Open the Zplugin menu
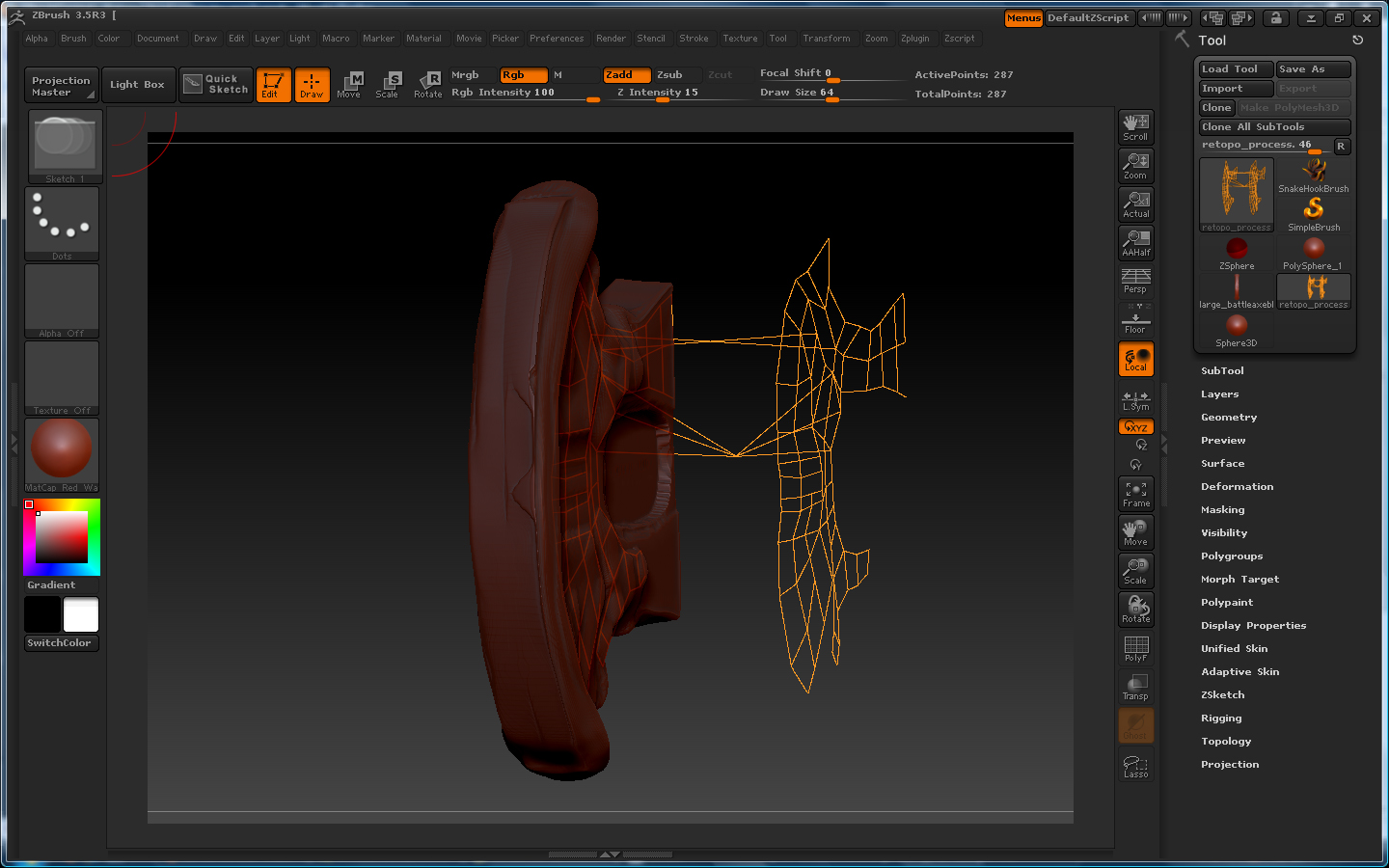The width and height of the screenshot is (1389, 868). point(915,39)
